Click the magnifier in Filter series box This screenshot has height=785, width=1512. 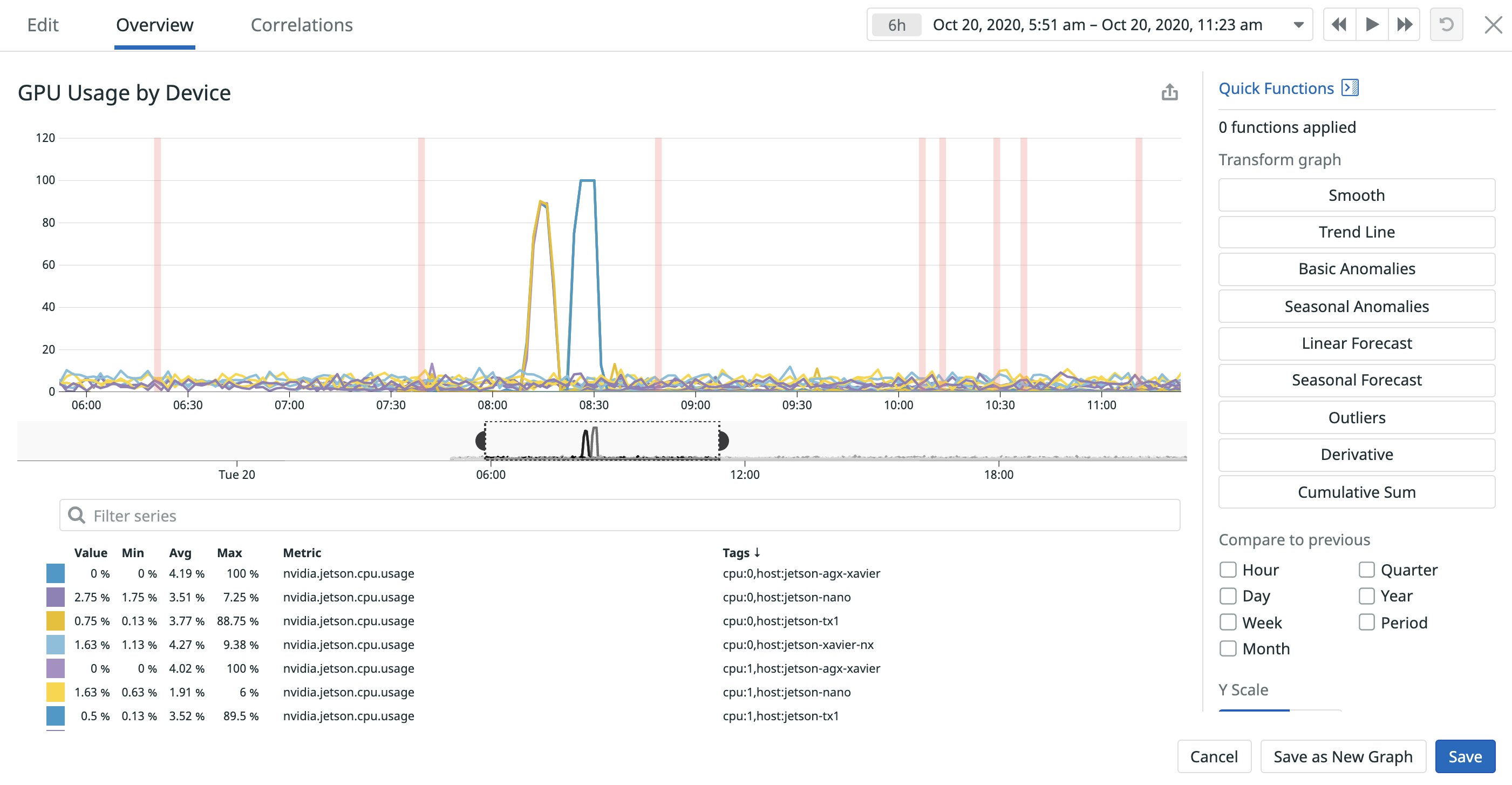[78, 515]
